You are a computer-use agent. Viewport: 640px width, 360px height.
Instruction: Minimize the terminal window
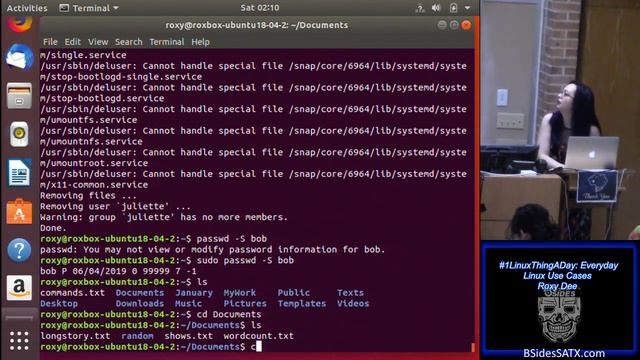click(x=442, y=25)
